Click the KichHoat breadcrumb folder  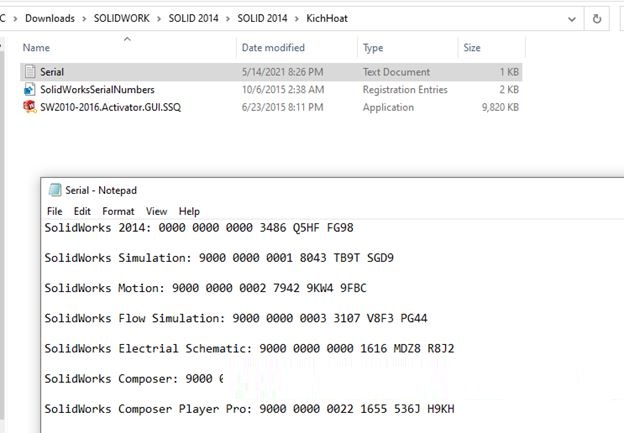[327, 18]
